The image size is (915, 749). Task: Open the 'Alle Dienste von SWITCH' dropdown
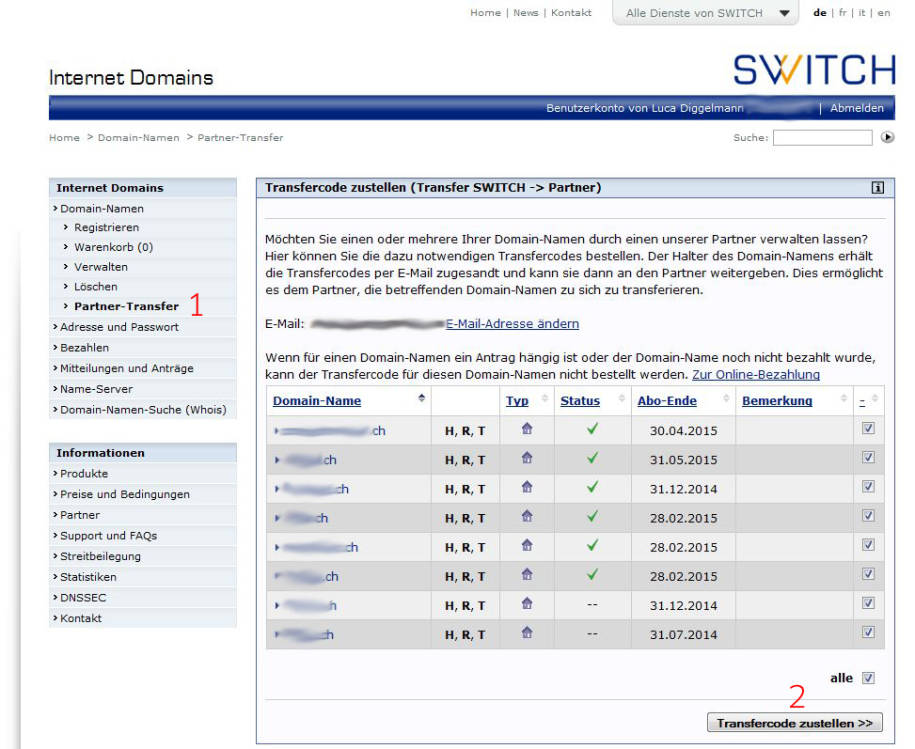[706, 13]
